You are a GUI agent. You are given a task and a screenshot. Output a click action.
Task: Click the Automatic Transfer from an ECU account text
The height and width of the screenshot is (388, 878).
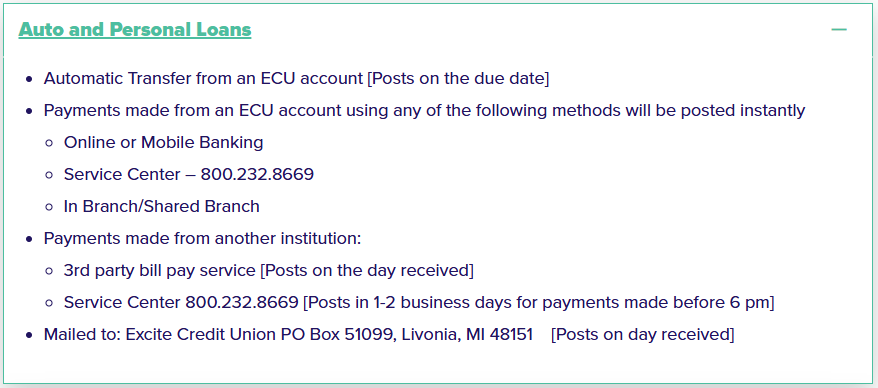point(203,78)
